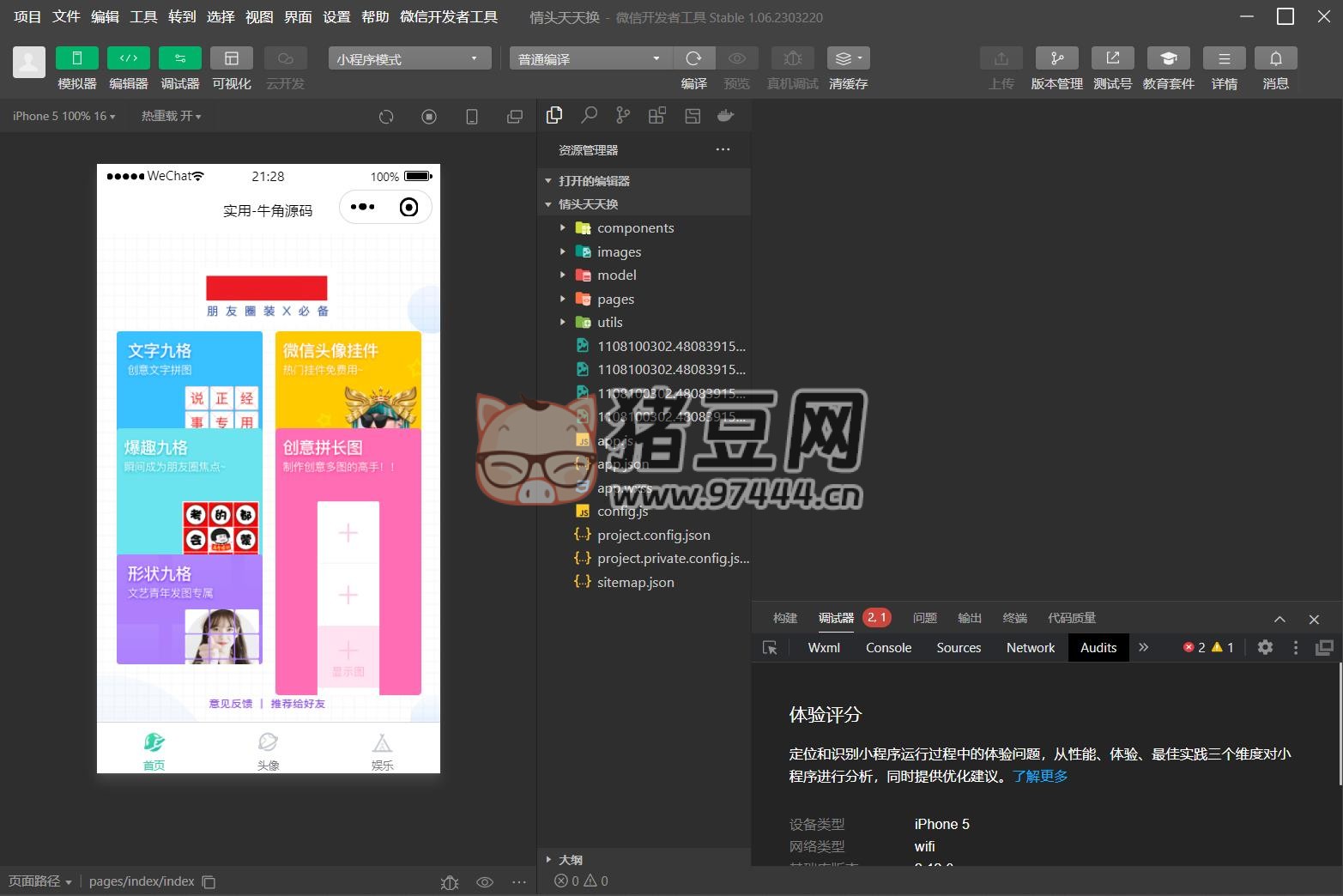Open the explorer more options ellipsis

723,149
